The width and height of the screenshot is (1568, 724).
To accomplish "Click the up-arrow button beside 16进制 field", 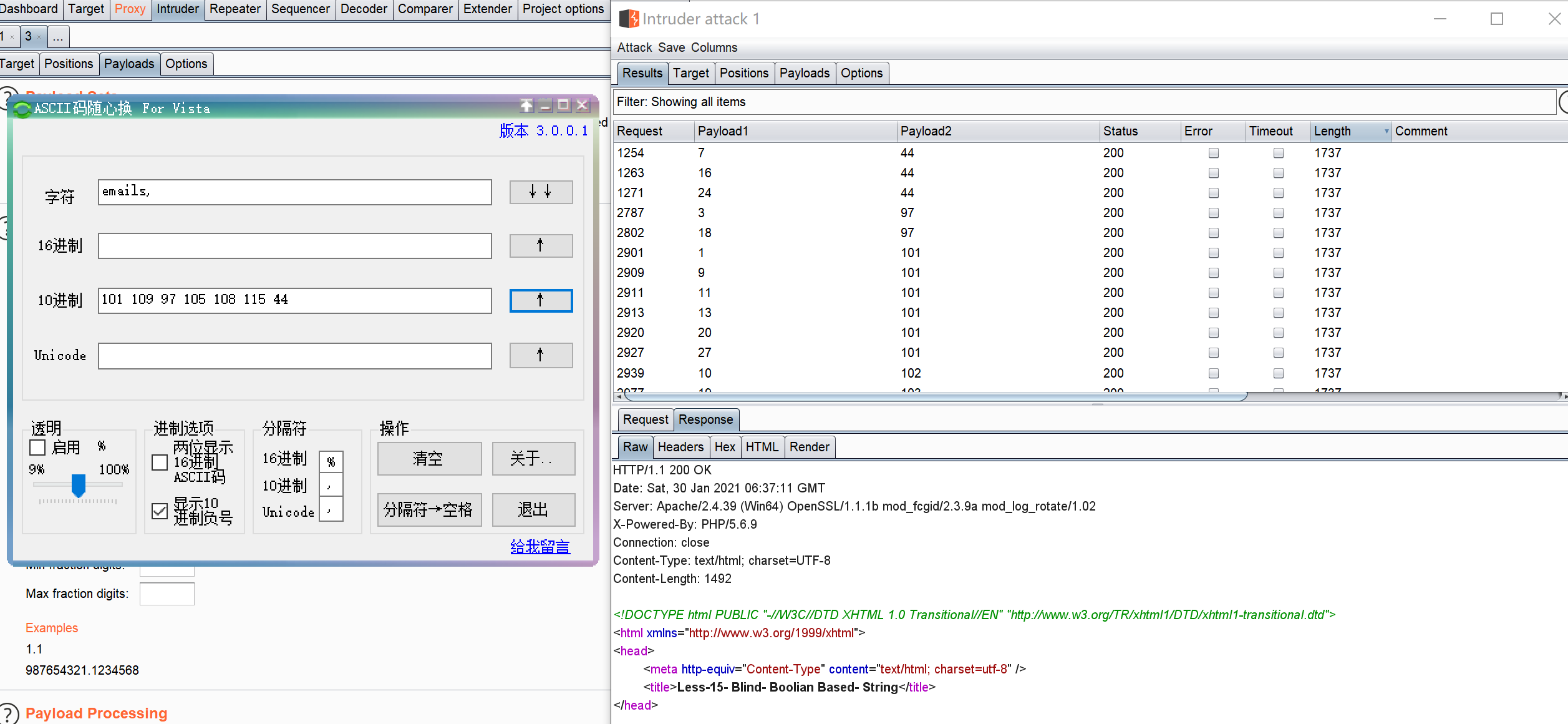I will pos(540,245).
